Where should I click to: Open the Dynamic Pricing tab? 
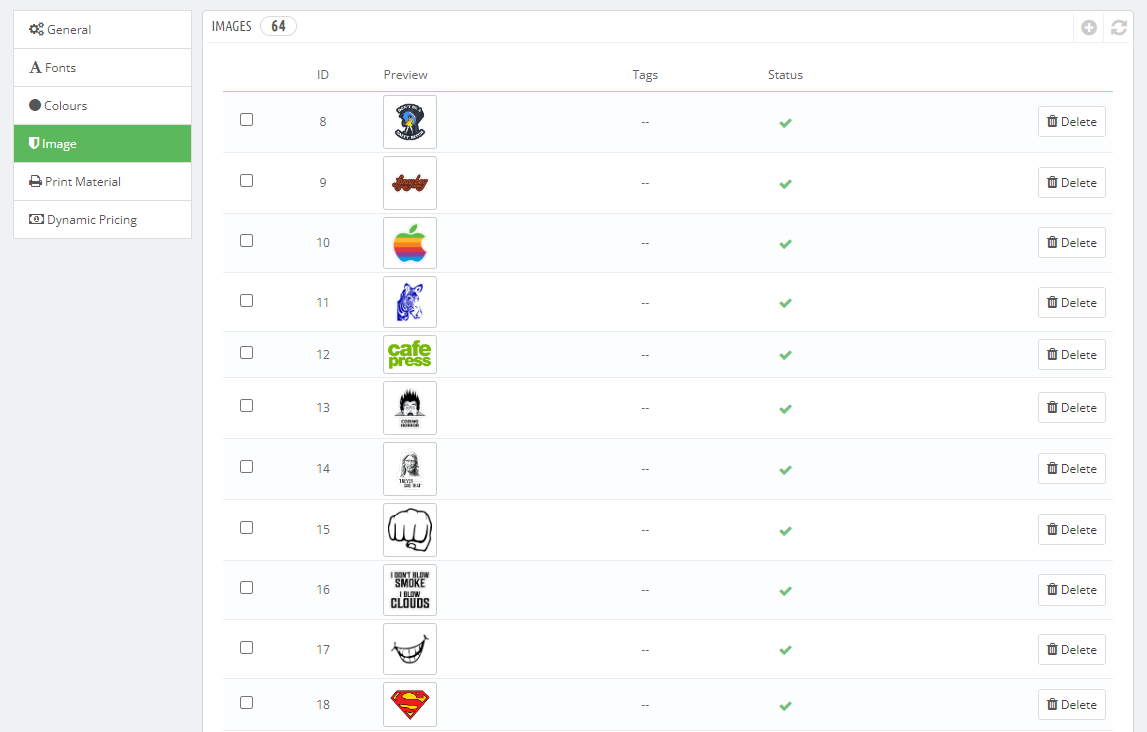coord(102,220)
